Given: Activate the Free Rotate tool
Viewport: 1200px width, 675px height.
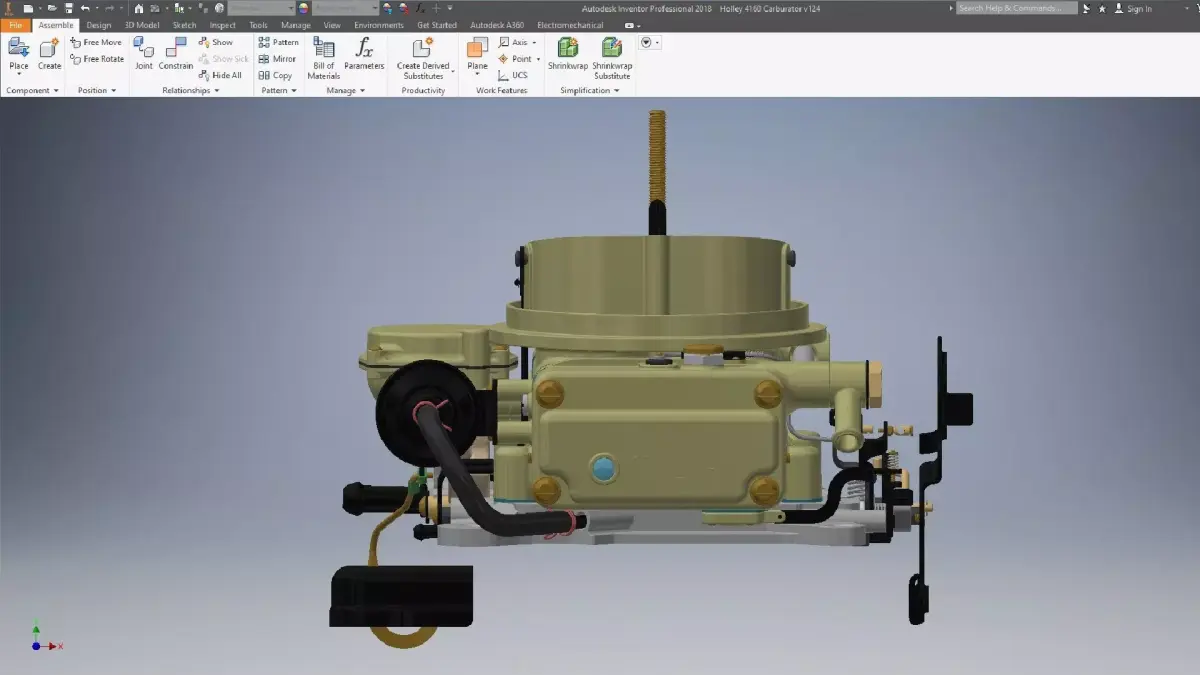Looking at the screenshot, I should (x=97, y=59).
